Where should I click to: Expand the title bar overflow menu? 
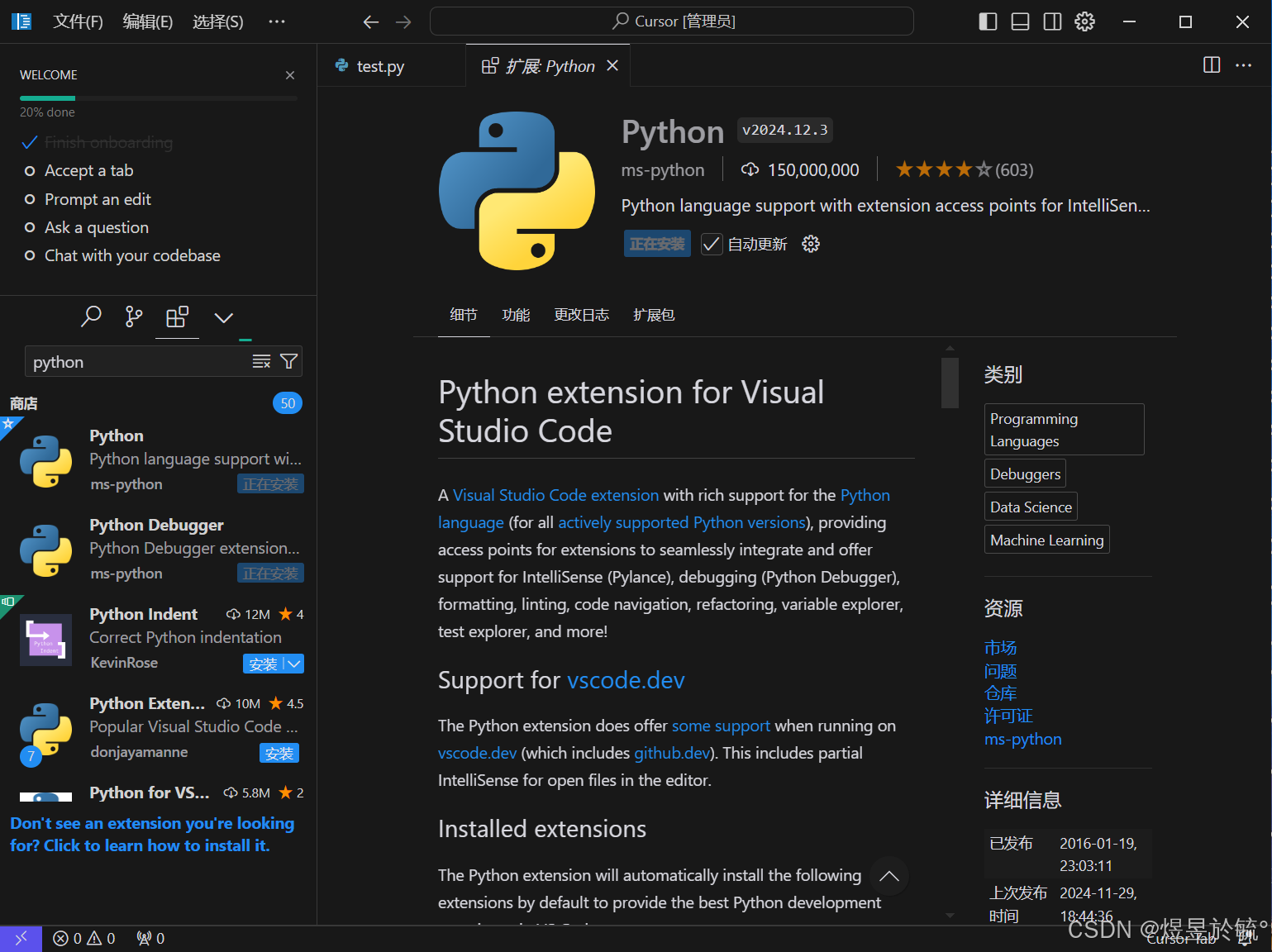[x=277, y=21]
